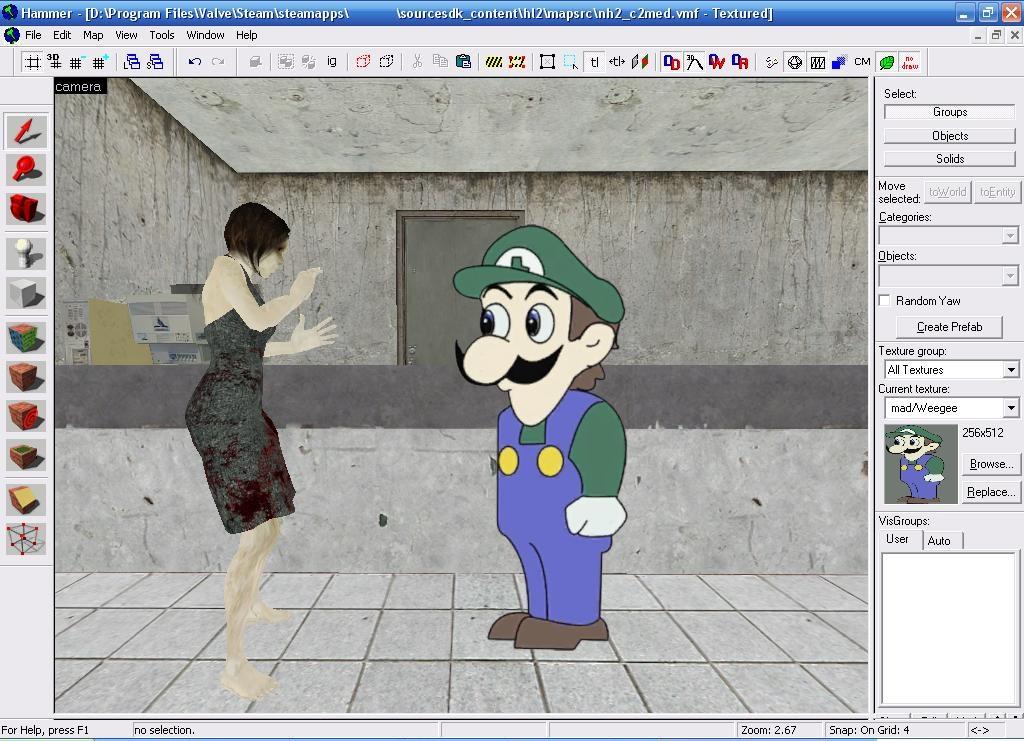The image size is (1024, 741).
Task: Browse for a texture
Action: click(991, 464)
